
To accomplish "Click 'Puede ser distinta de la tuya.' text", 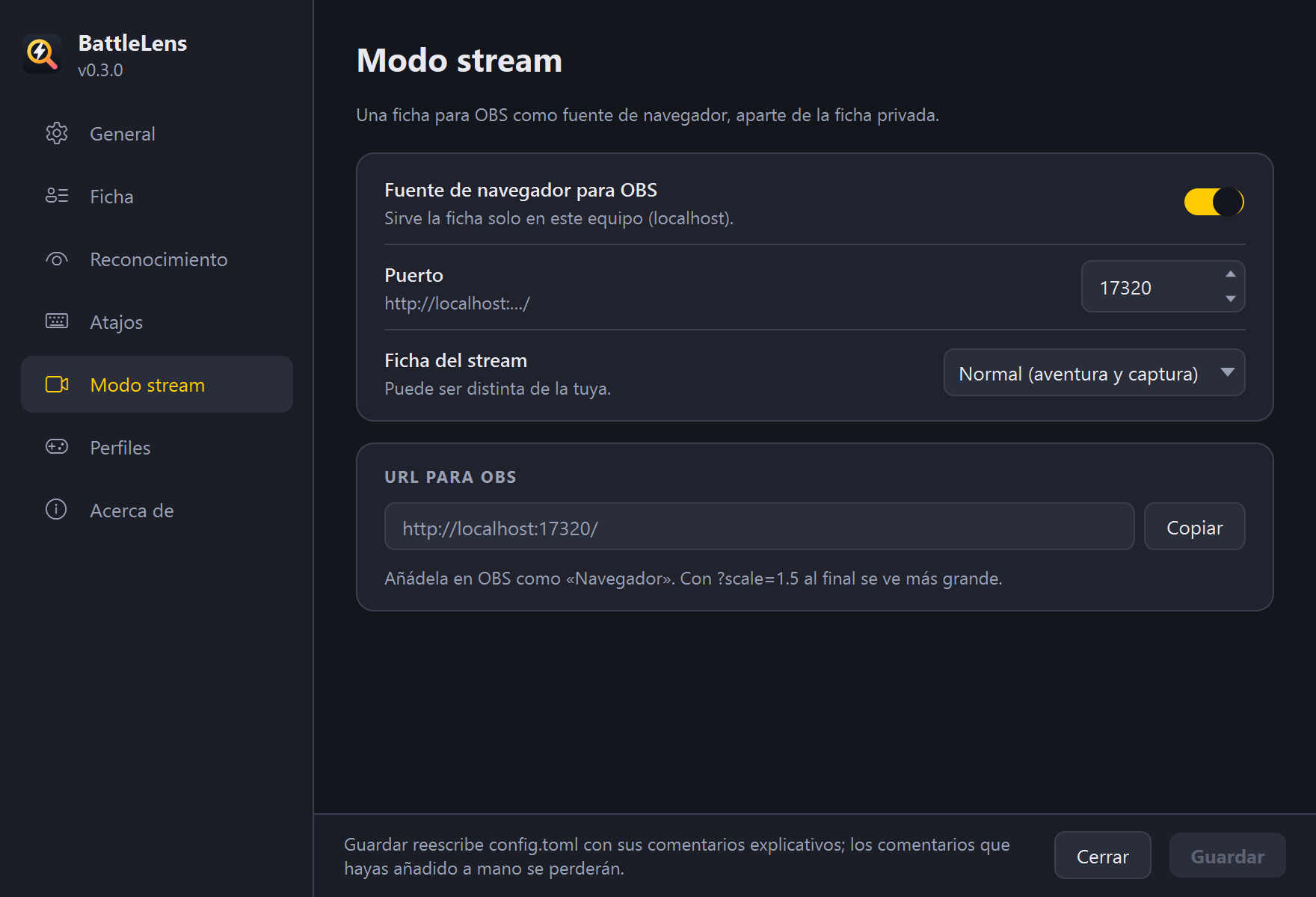I will click(x=497, y=389).
